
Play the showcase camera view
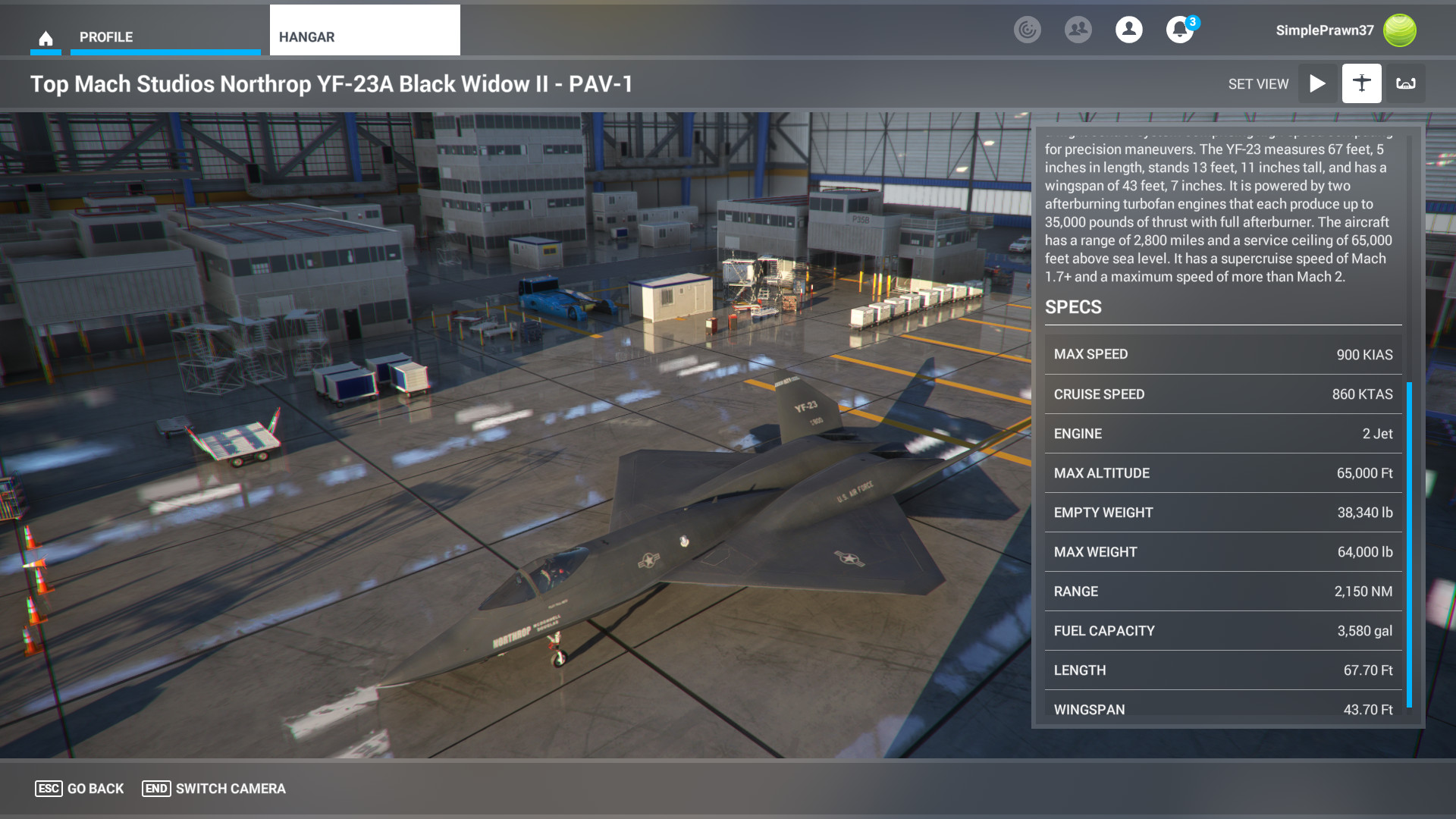(1317, 83)
